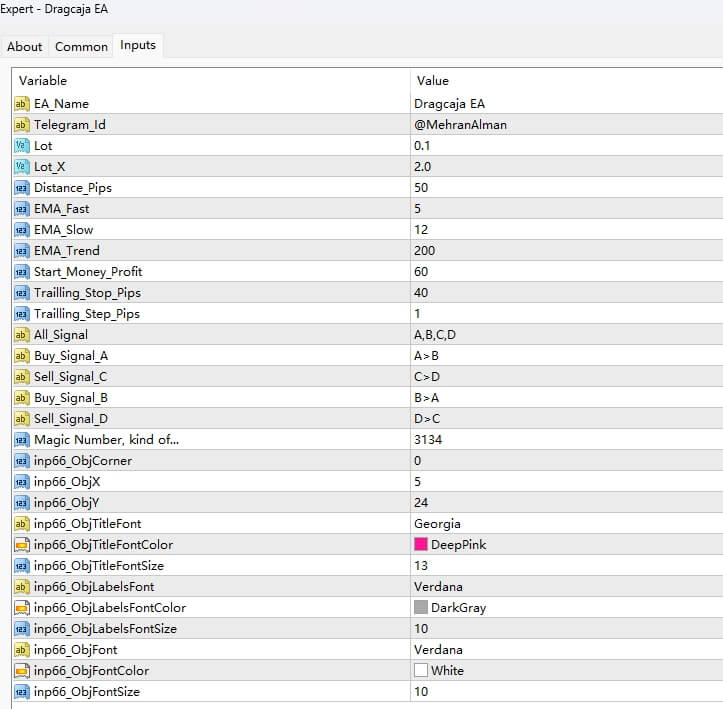Click the DarkGray color swatch

tap(421, 608)
